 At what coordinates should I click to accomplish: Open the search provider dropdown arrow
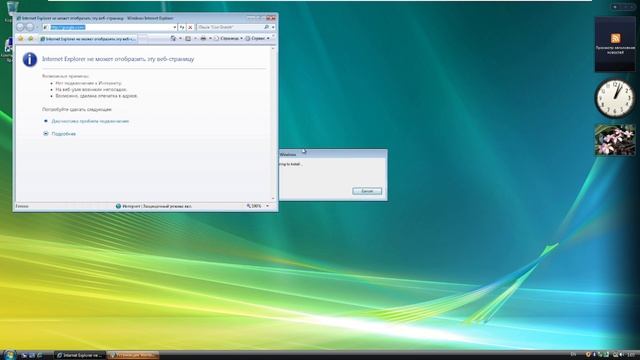[x=273, y=27]
